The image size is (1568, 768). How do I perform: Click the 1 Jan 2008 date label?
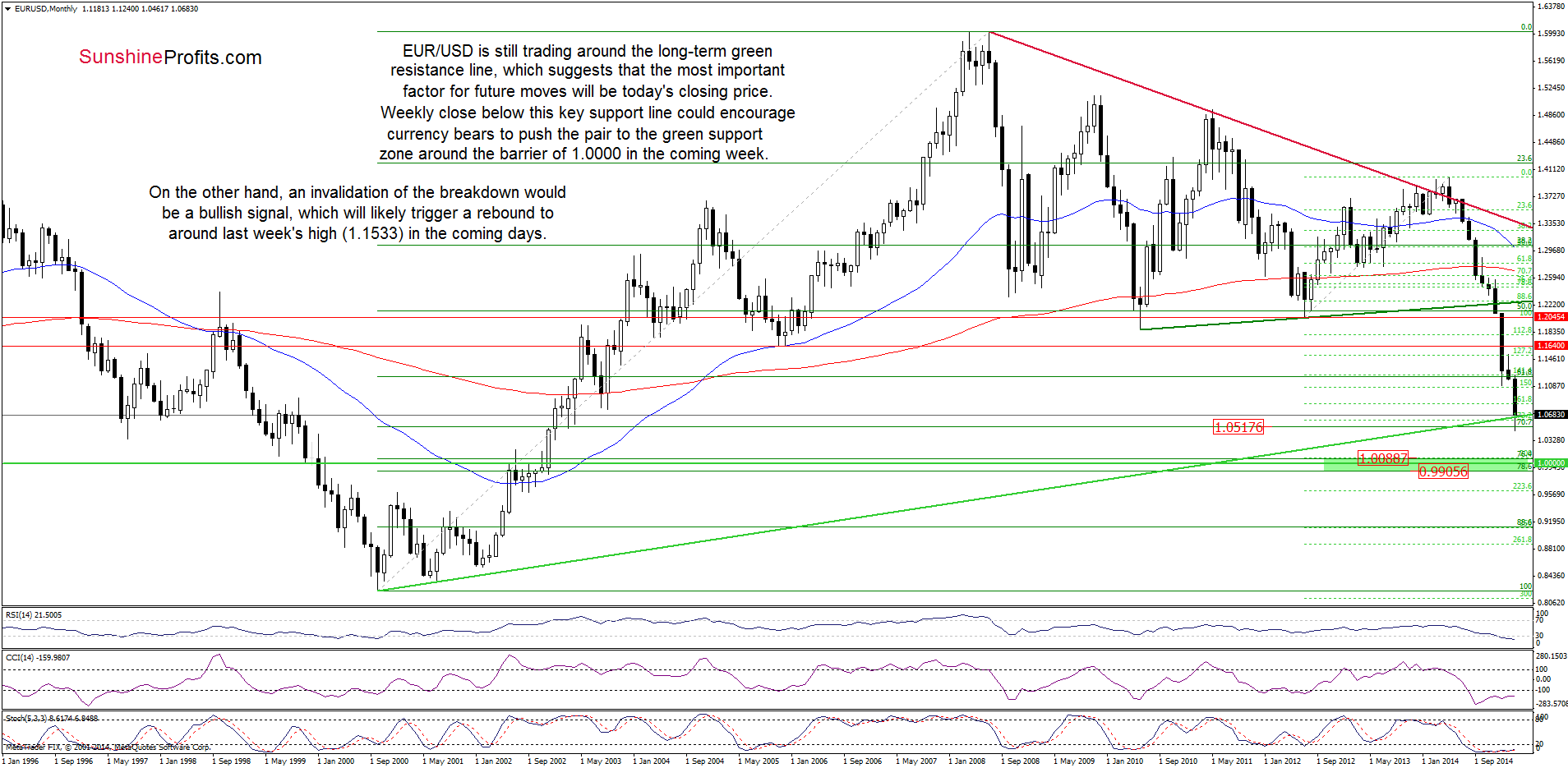point(966,761)
